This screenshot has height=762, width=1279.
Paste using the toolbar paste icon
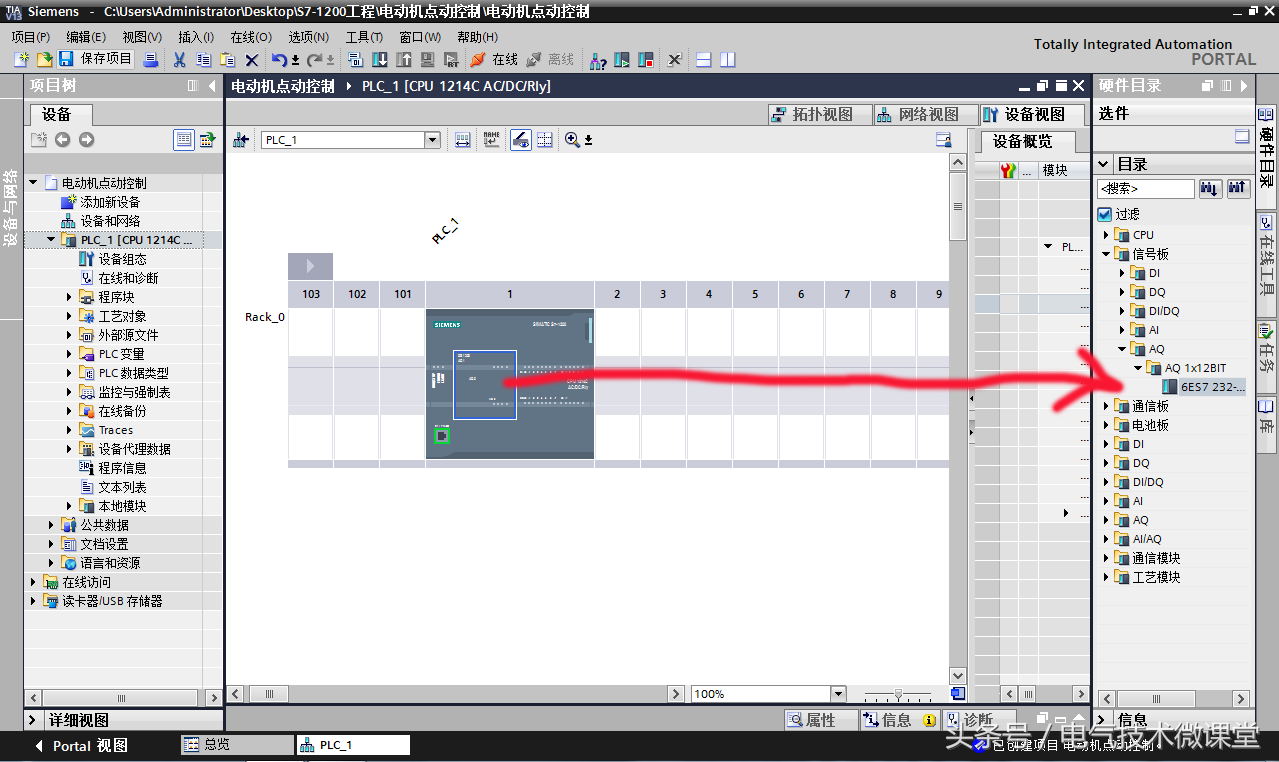tap(228, 59)
